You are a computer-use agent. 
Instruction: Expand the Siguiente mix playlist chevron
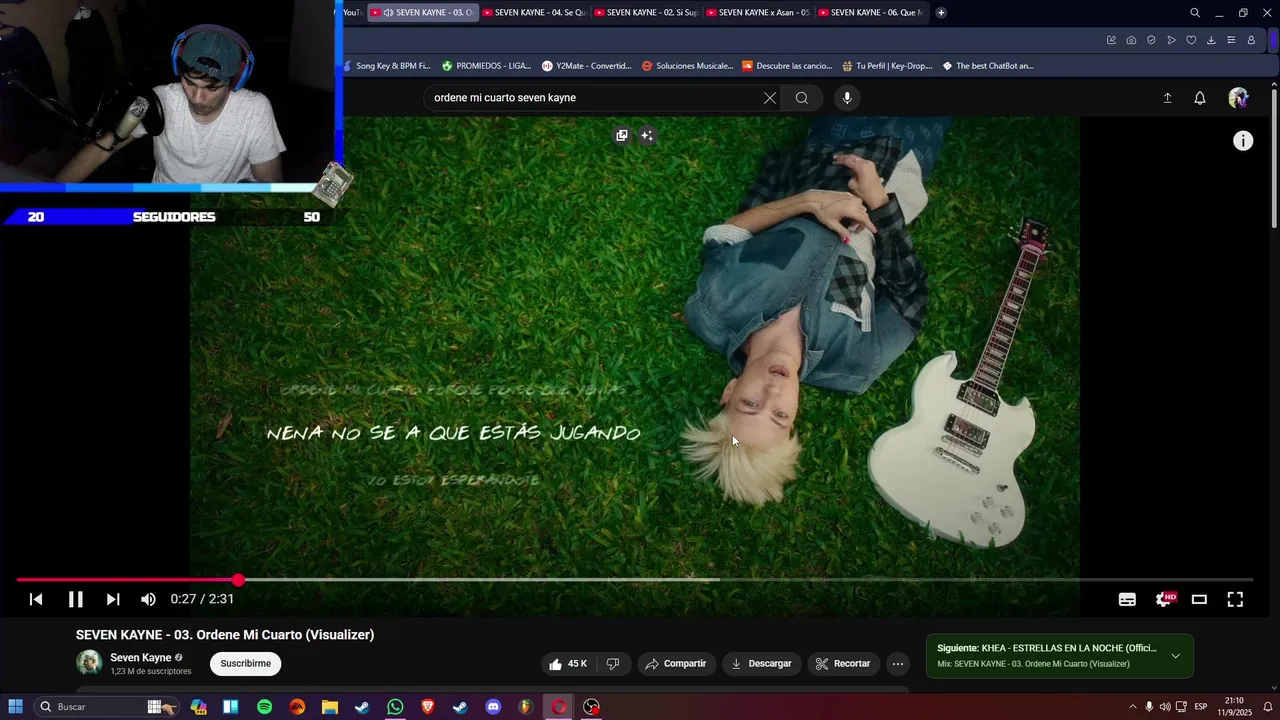tap(1175, 656)
